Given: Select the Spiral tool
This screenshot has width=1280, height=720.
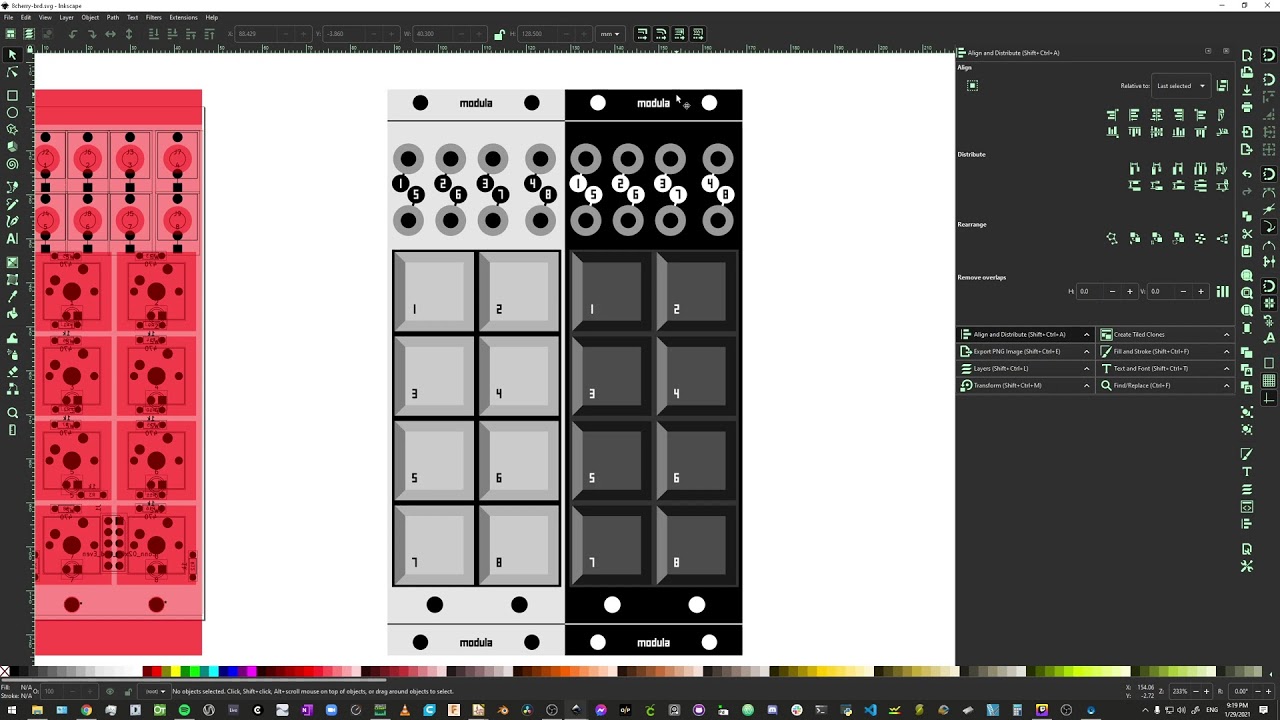Looking at the screenshot, I should point(12,163).
